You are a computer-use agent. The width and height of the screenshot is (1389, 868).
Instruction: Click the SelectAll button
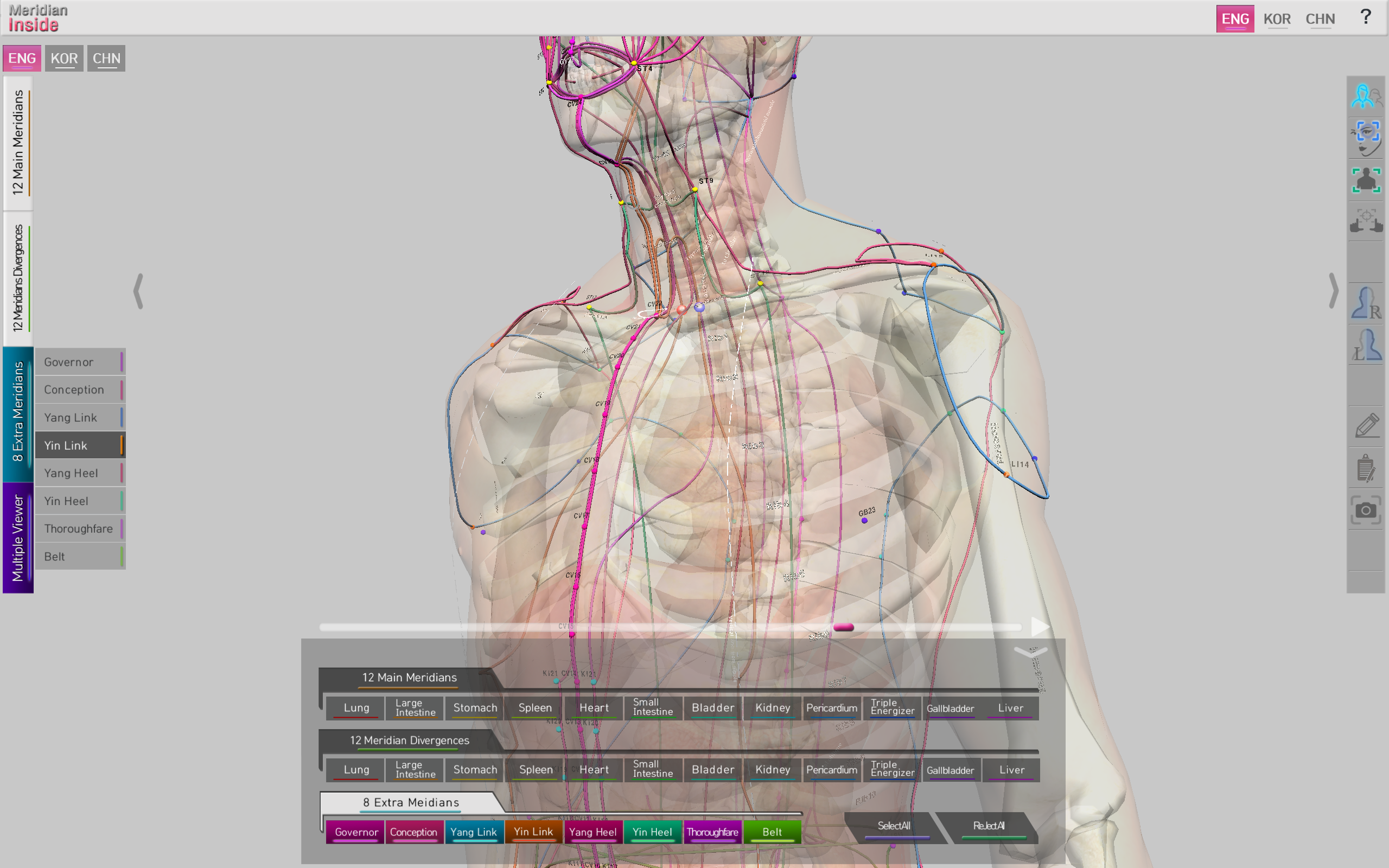pos(894,827)
